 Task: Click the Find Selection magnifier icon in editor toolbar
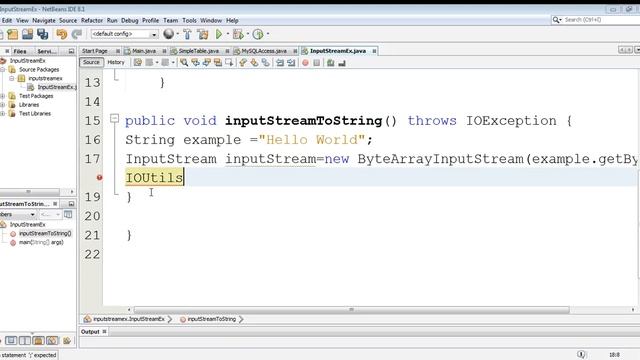pos(184,62)
